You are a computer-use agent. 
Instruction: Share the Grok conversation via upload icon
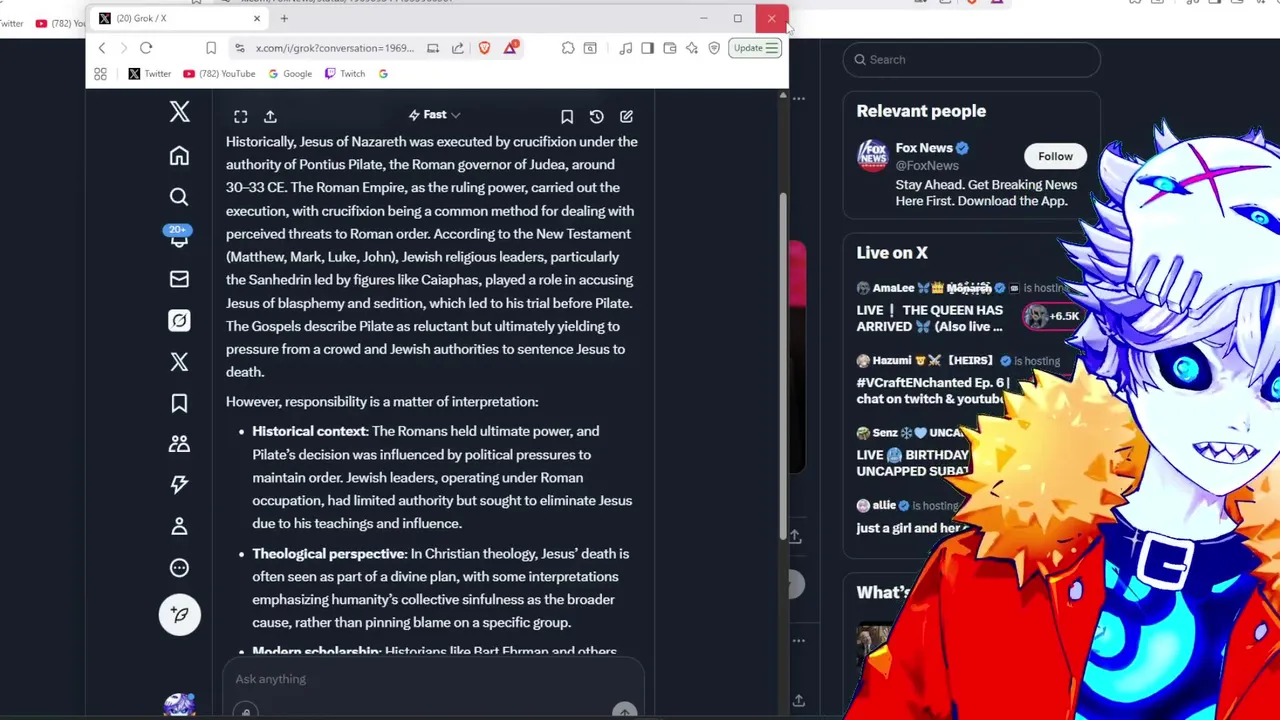[270, 116]
